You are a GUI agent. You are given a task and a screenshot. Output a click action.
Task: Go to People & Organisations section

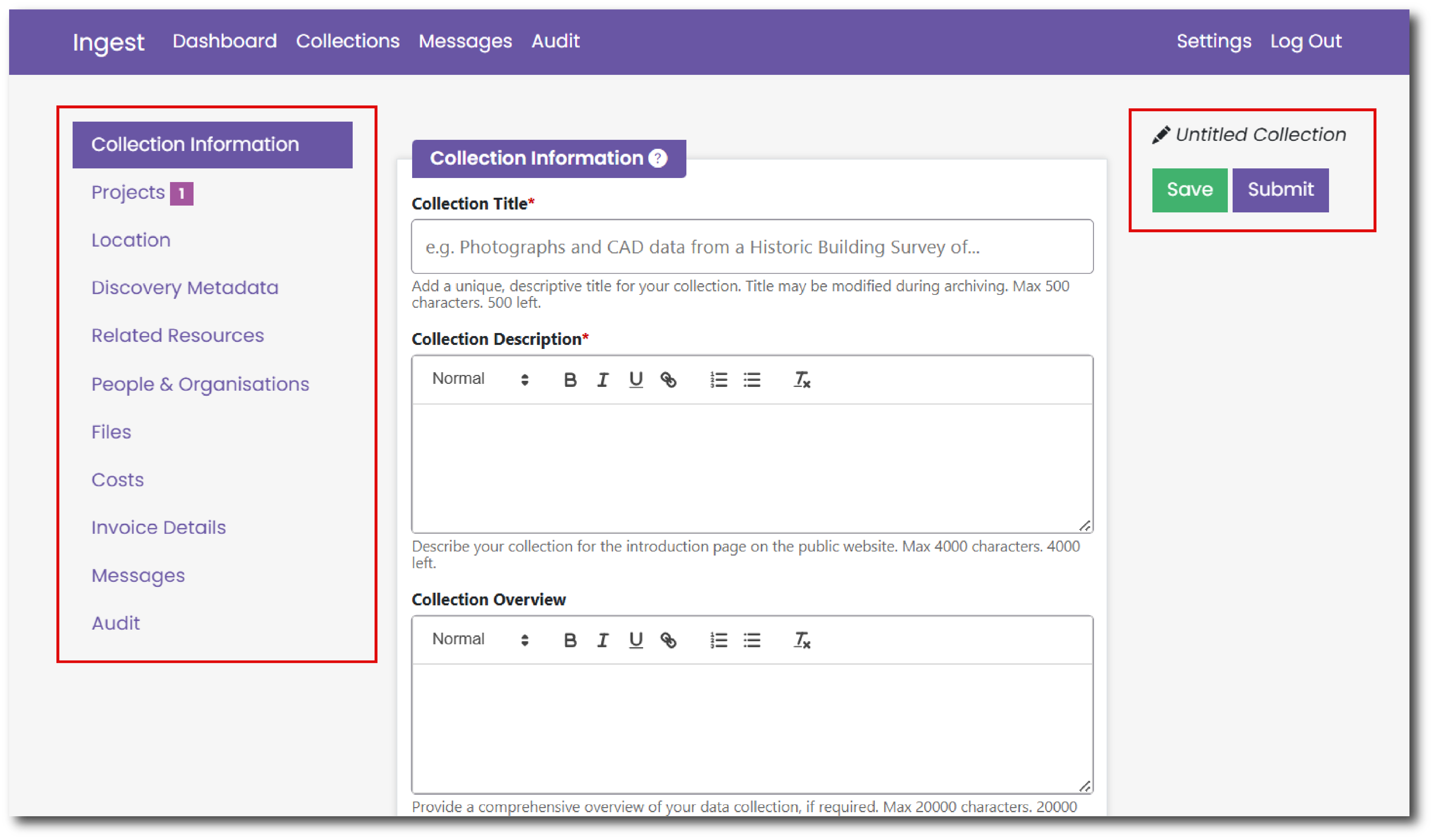(200, 385)
